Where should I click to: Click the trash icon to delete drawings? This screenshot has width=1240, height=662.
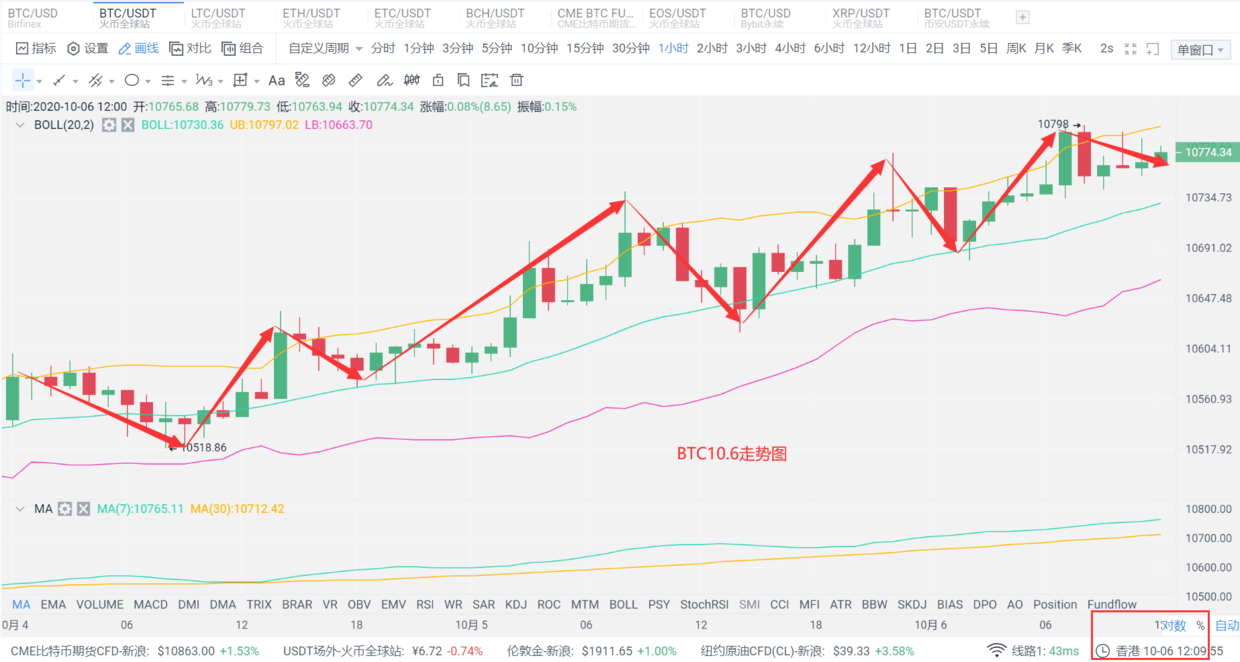coord(516,81)
